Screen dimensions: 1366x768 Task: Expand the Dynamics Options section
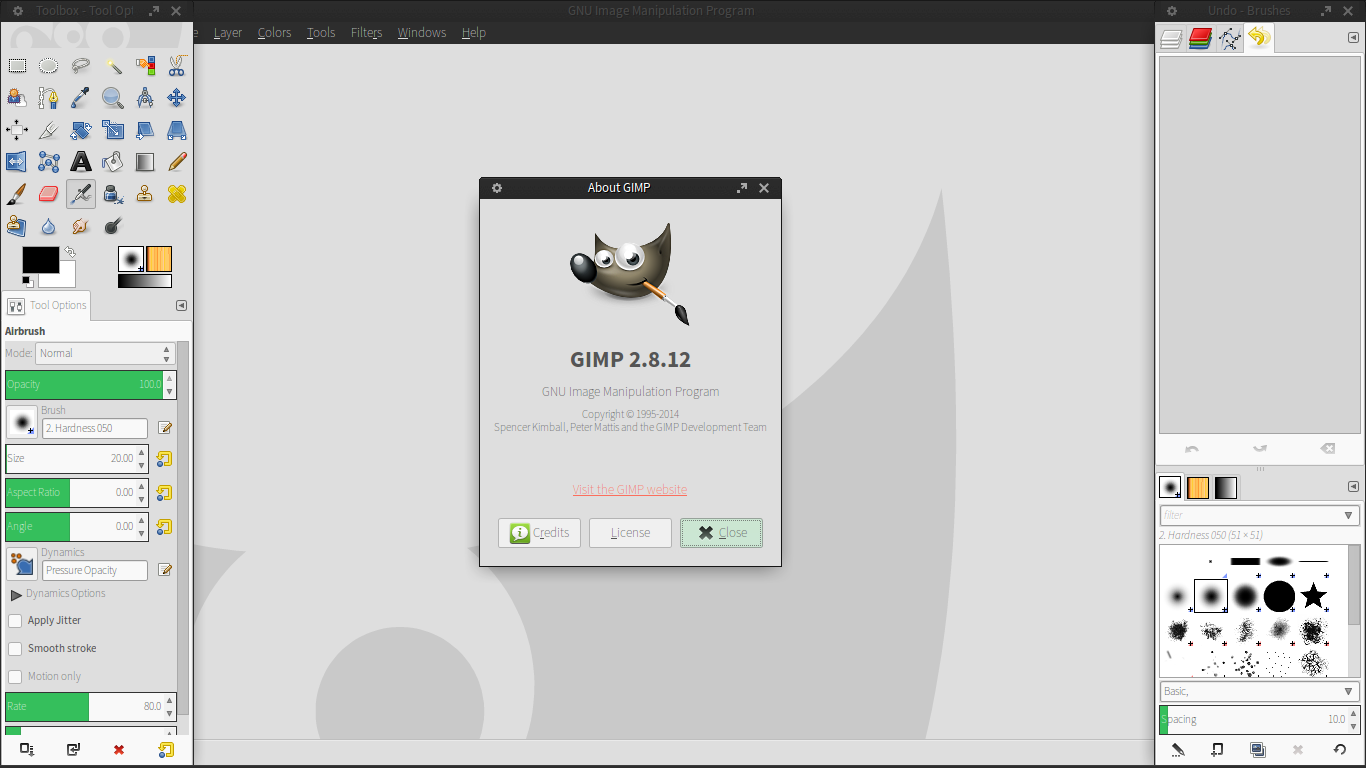click(x=16, y=594)
